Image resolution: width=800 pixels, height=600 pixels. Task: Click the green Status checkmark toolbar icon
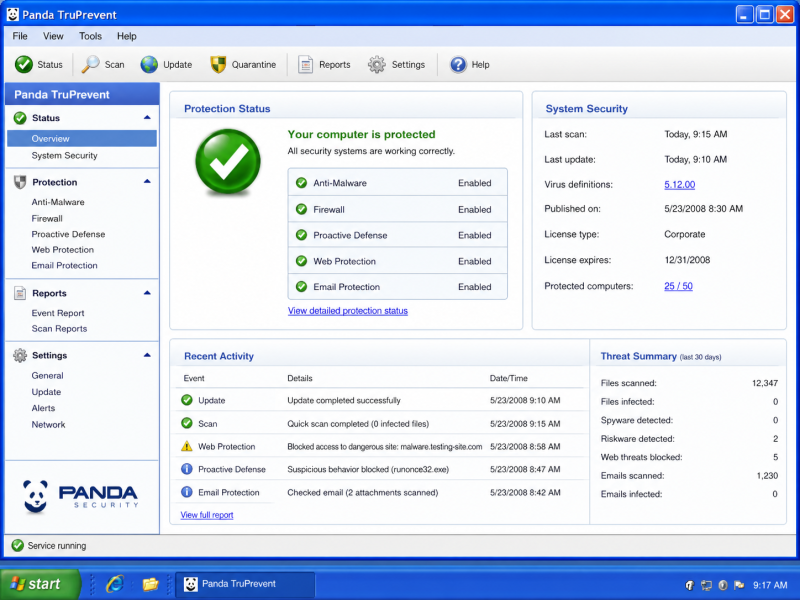(x=23, y=64)
